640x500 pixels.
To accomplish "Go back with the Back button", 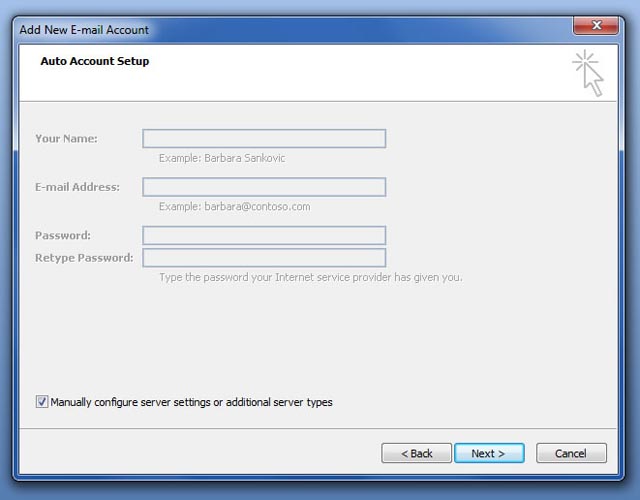I will [416, 453].
